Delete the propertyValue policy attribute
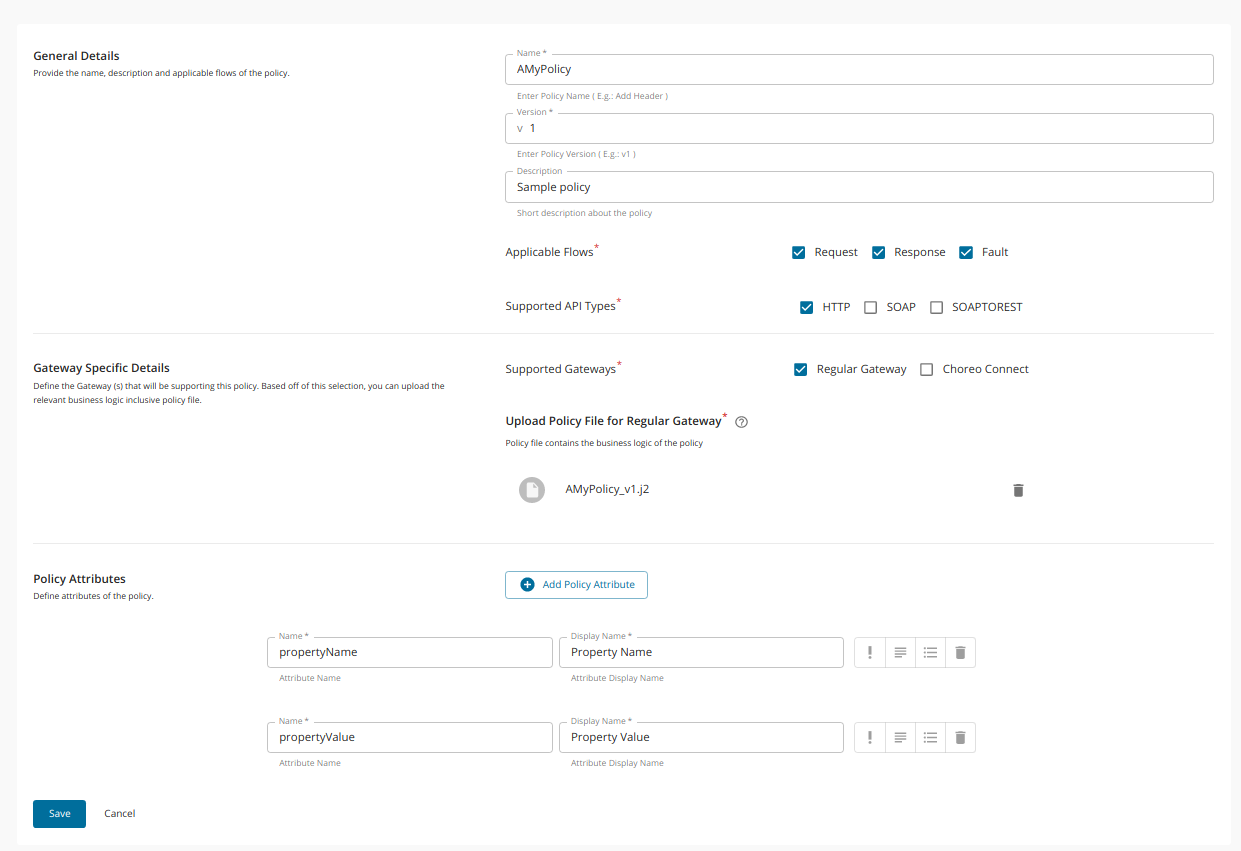The height and width of the screenshot is (851, 1241). tap(960, 737)
